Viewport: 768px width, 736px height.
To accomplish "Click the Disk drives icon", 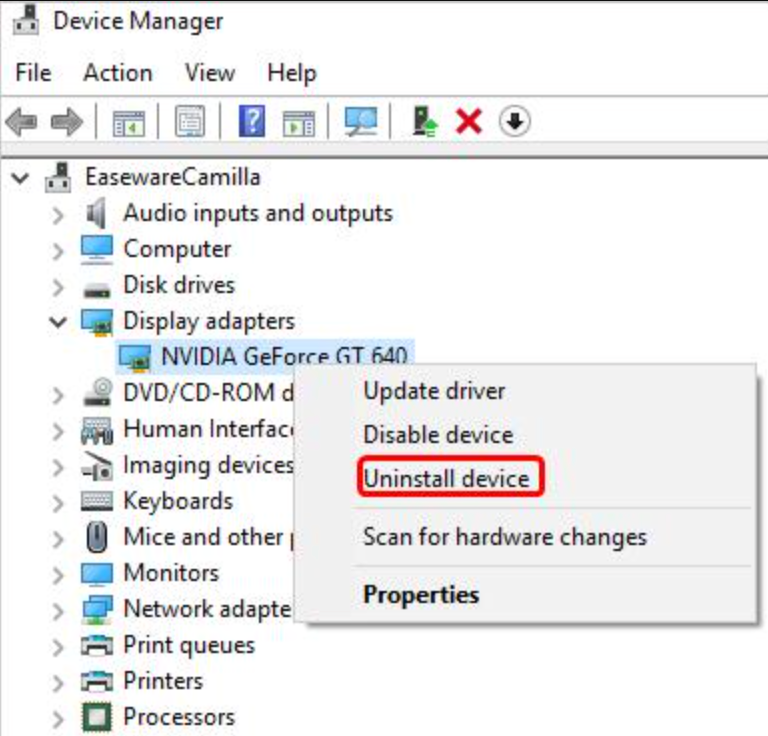I will point(96,289).
